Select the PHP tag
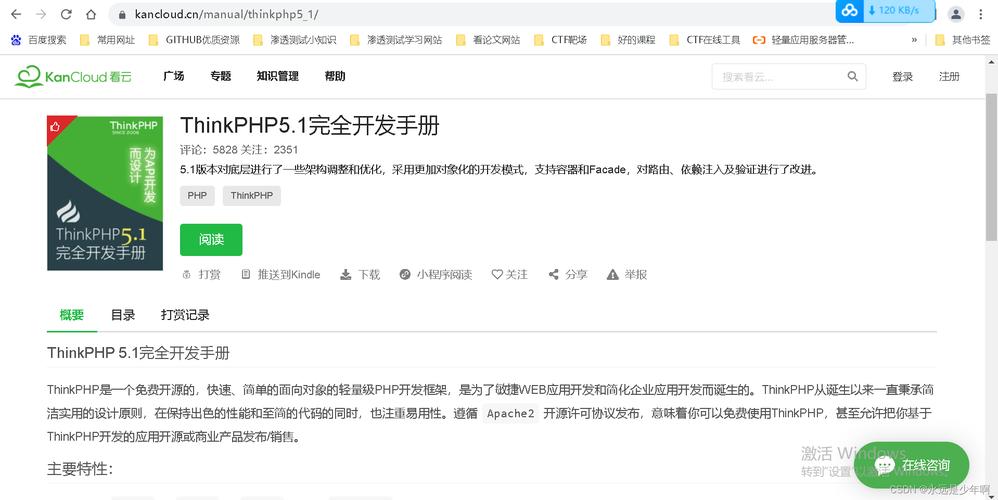The width and height of the screenshot is (998, 500). click(197, 195)
